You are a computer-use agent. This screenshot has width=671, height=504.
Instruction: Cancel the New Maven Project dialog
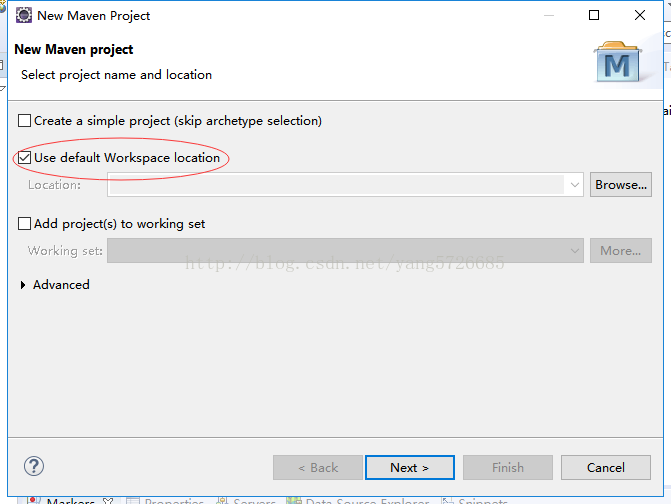tap(606, 468)
